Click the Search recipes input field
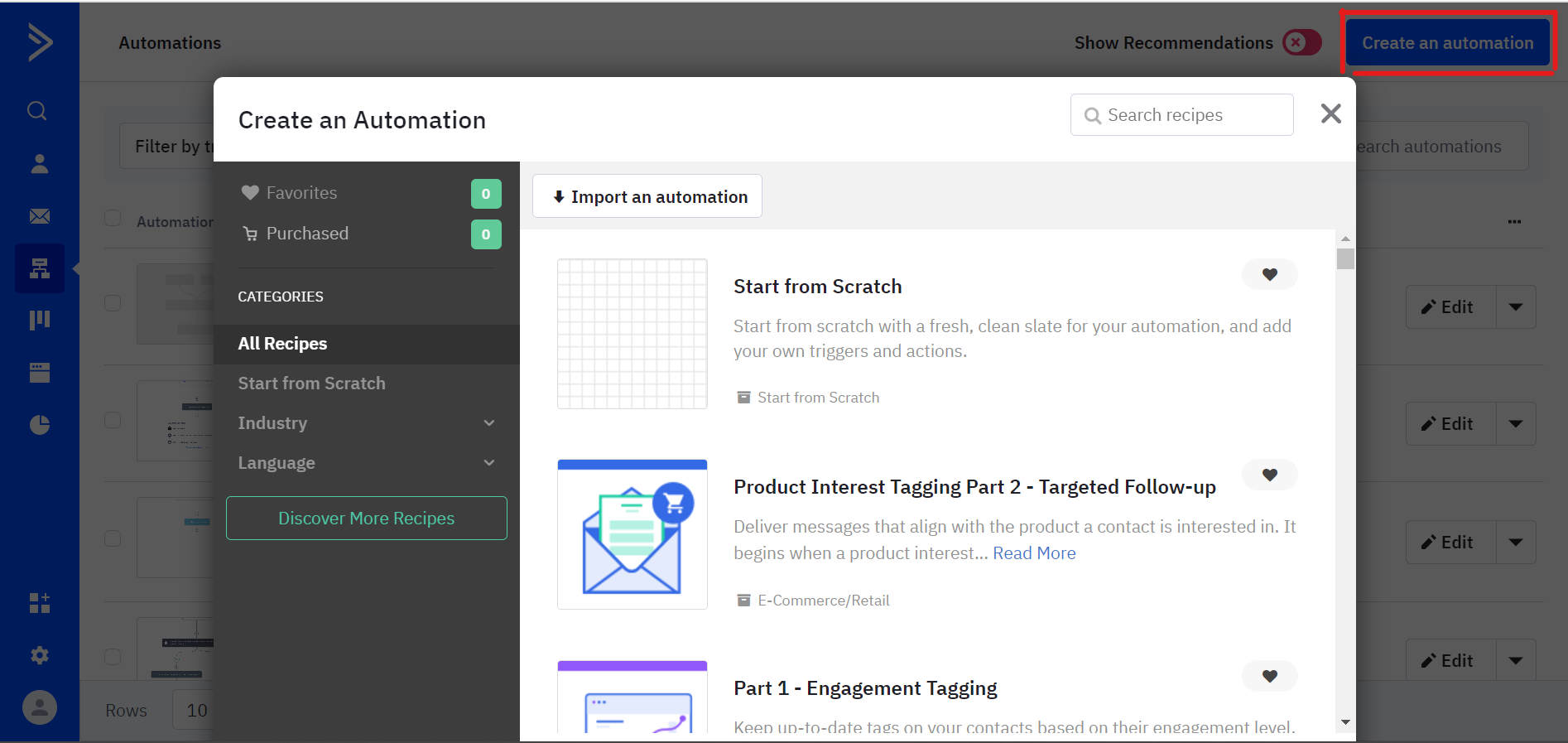 coord(1181,115)
